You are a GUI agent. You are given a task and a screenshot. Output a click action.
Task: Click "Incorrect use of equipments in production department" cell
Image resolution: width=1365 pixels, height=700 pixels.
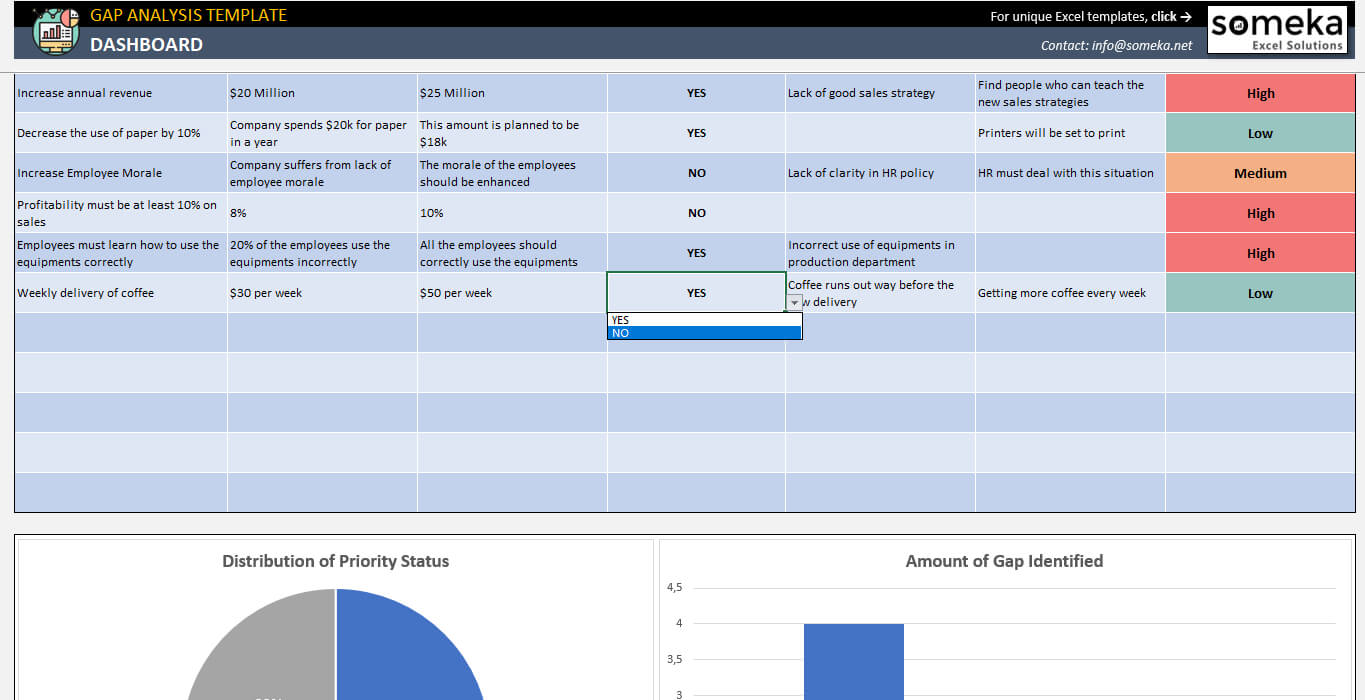pos(880,253)
